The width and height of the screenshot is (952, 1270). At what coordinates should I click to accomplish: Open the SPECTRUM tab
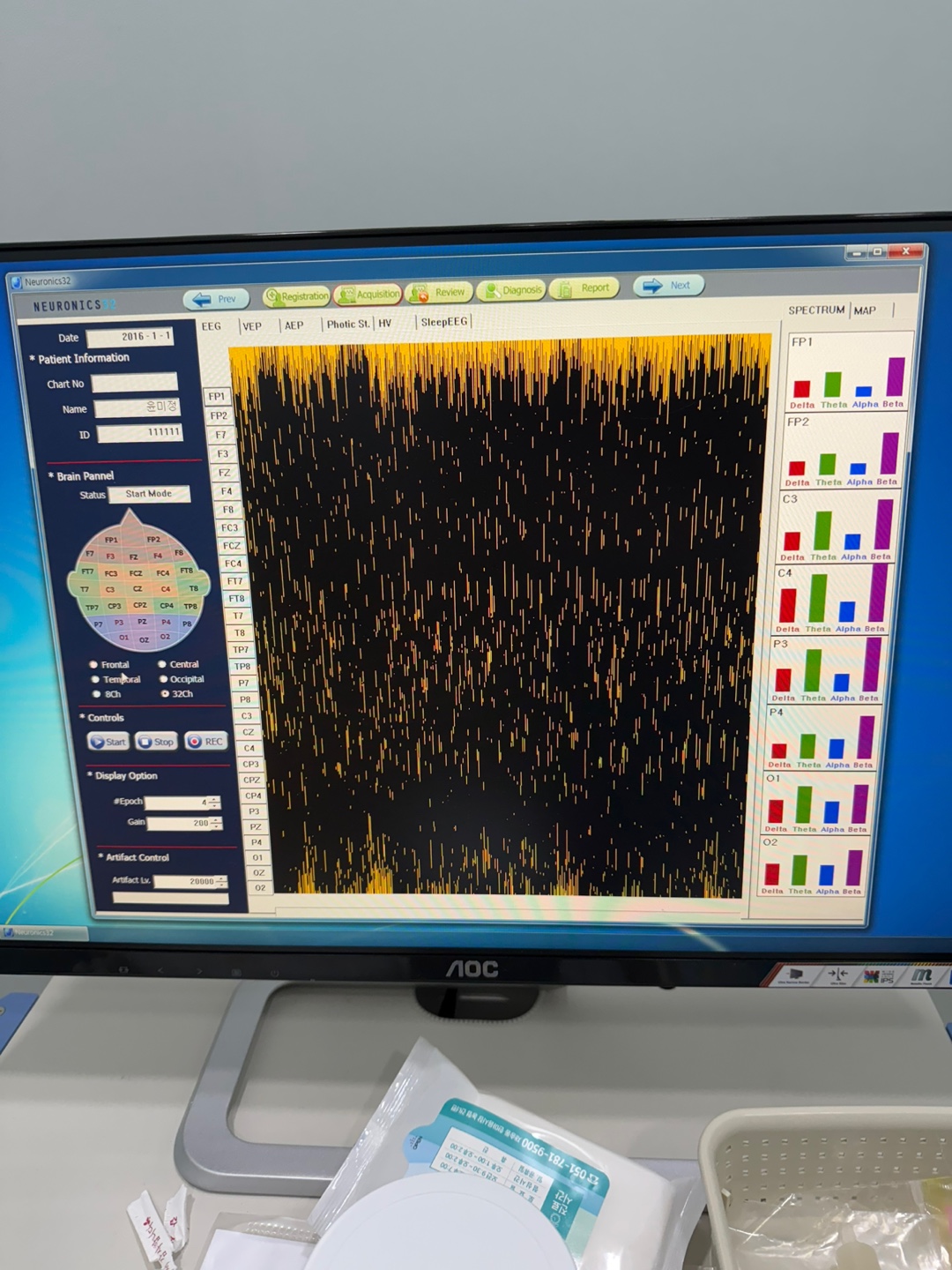(816, 310)
